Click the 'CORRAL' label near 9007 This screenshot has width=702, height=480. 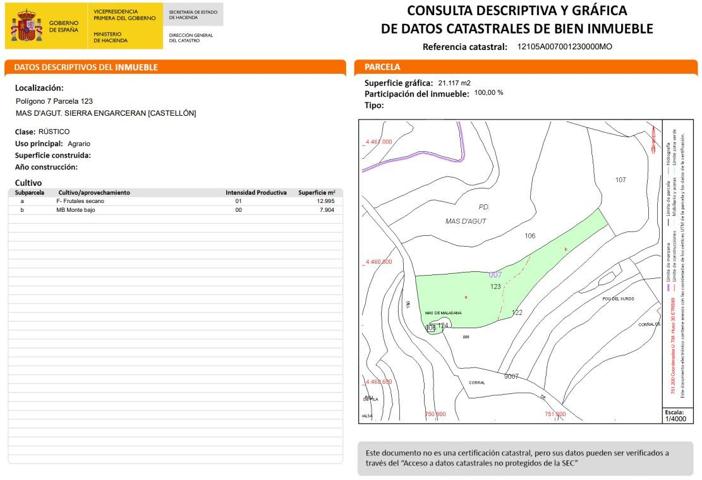click(477, 382)
